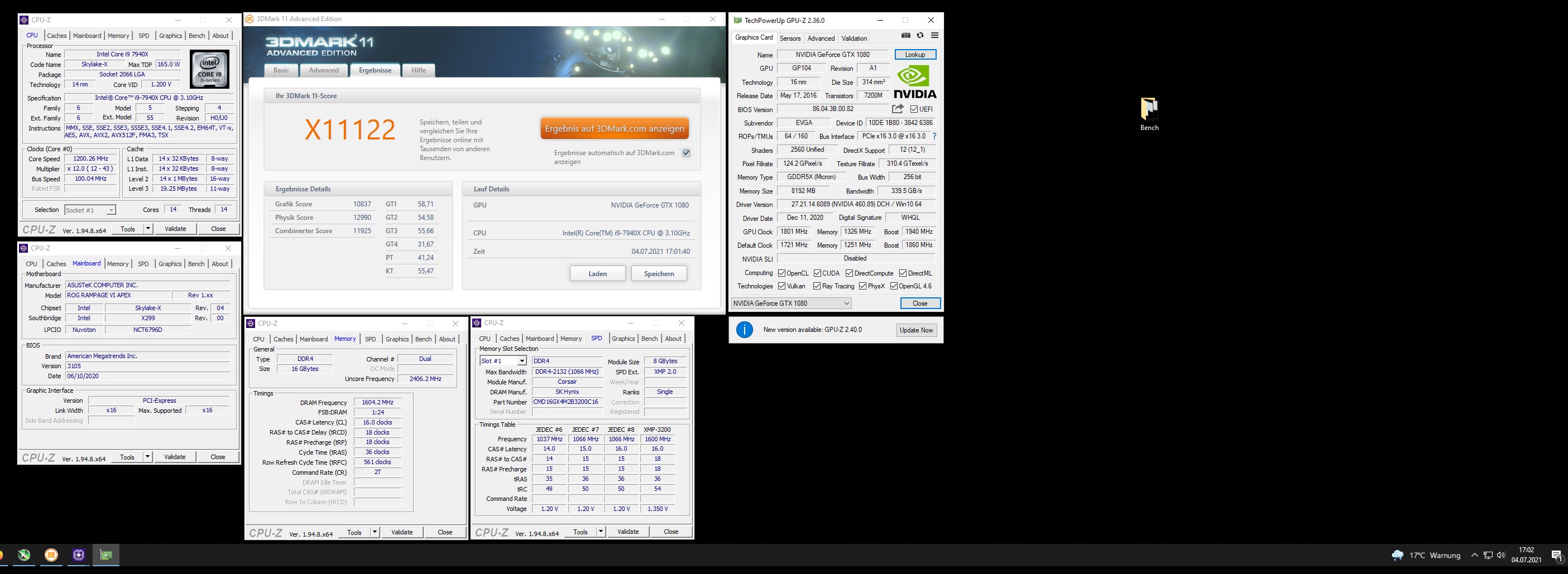
Task: Open the Basic tab in 3DMark 11
Action: [x=281, y=70]
